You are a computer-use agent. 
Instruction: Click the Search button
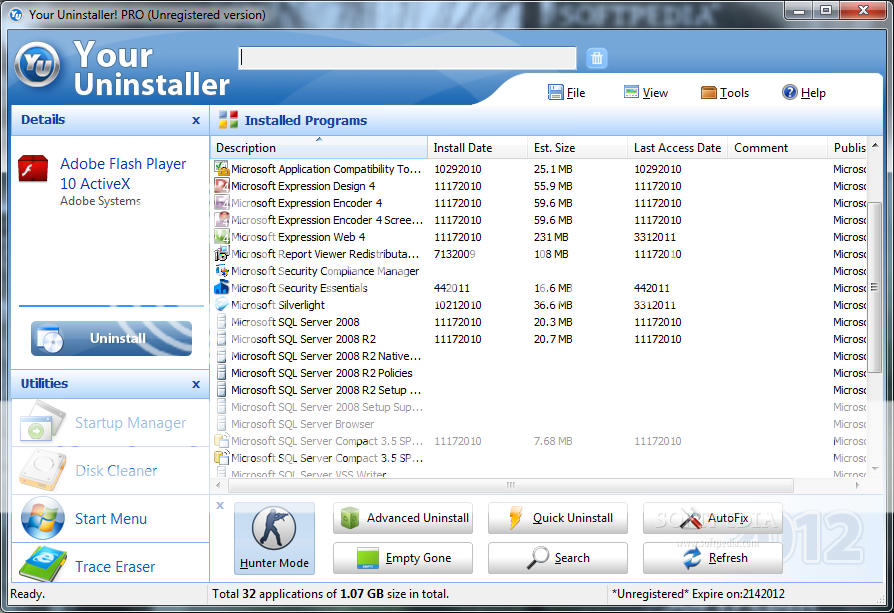(558, 558)
